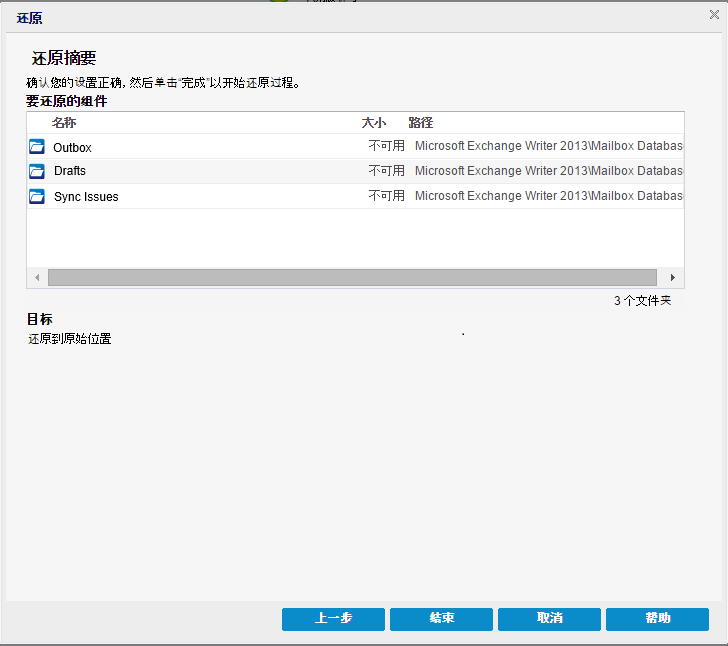
Task: Click the horizontal scrollbar thumb
Action: click(352, 278)
